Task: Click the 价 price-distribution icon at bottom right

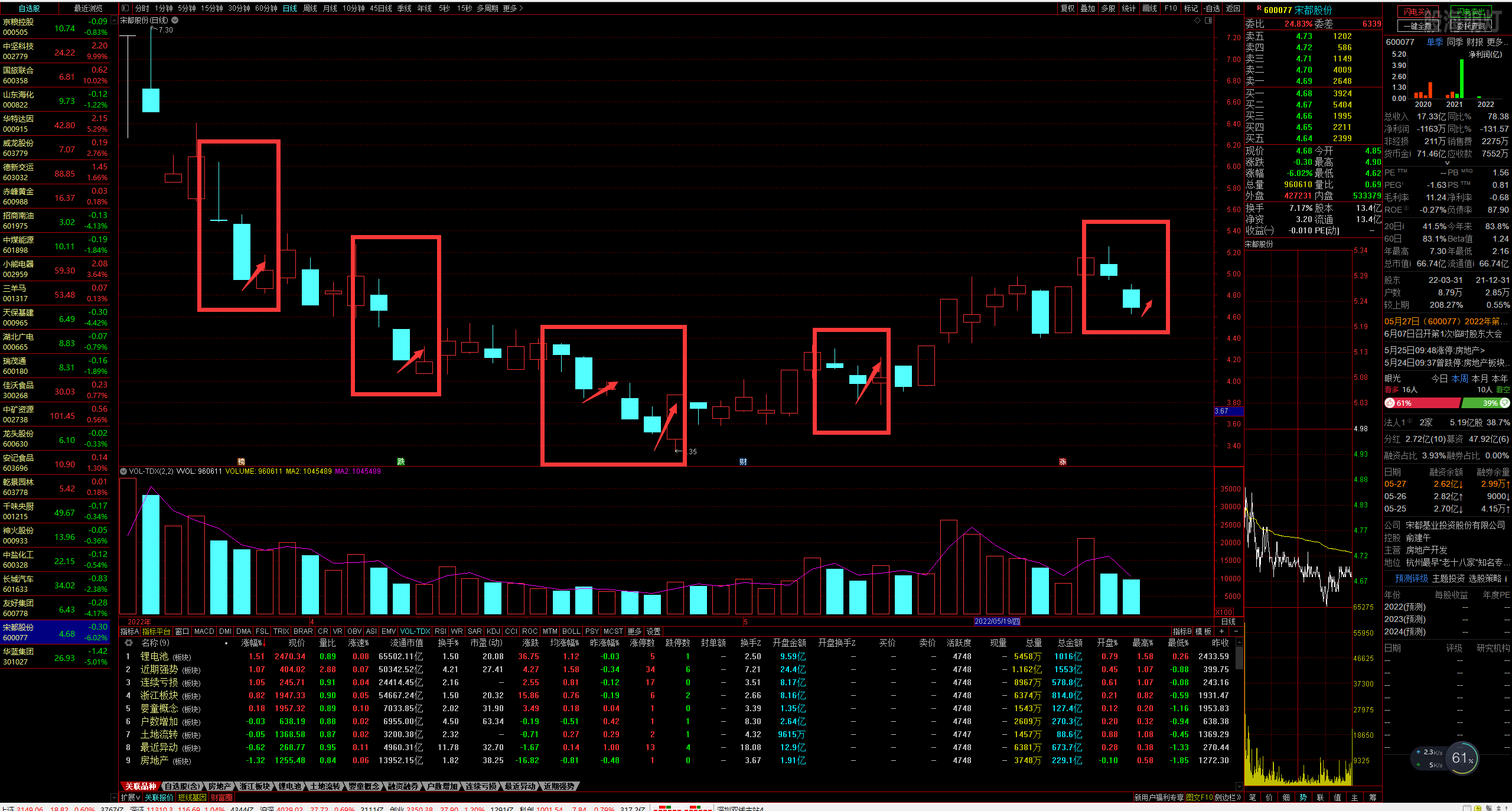Action: pos(1269,797)
